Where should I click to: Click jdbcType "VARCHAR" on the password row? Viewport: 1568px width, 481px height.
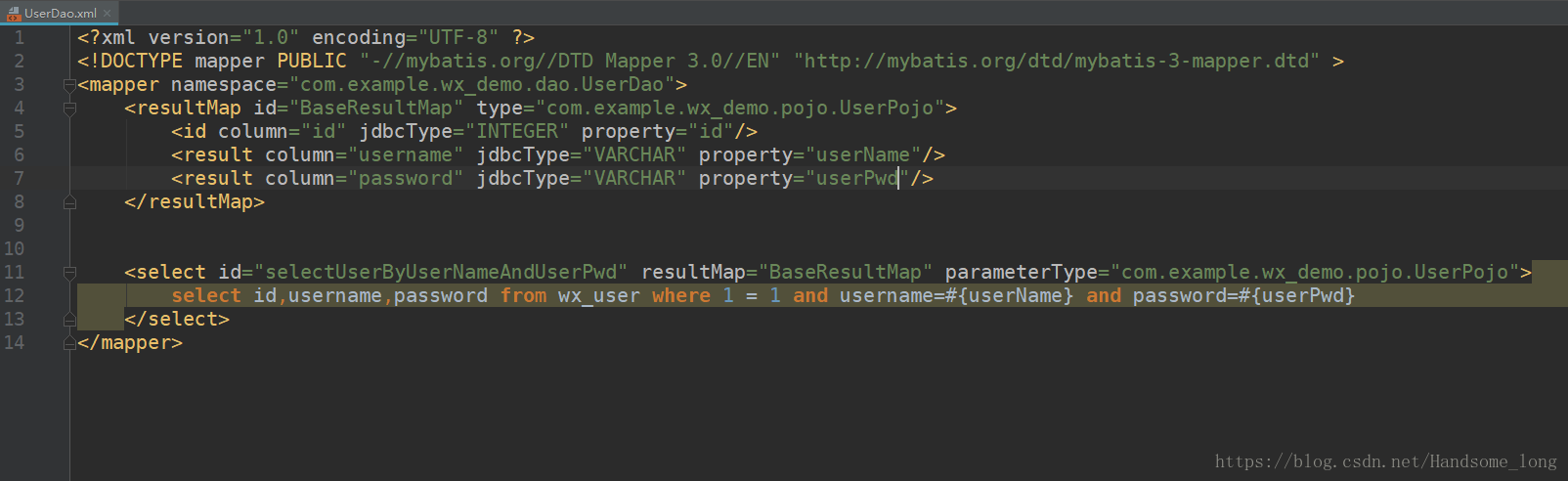634,178
